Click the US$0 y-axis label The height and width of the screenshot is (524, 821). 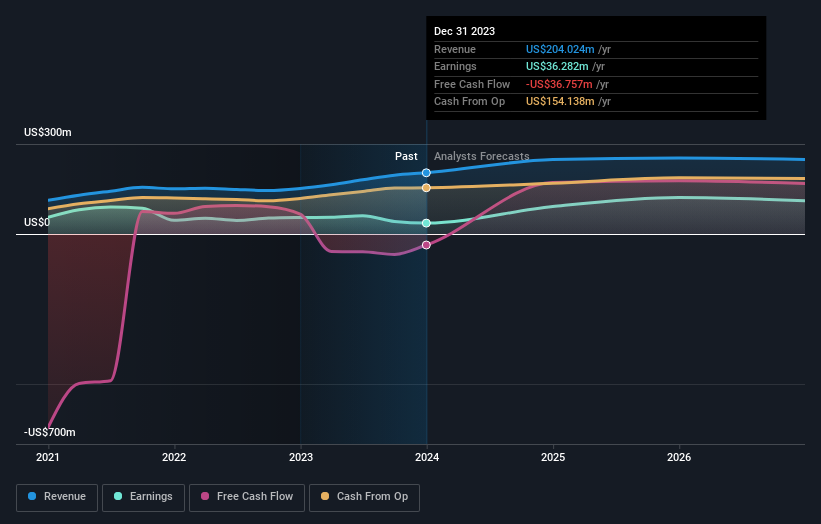pyautogui.click(x=37, y=222)
